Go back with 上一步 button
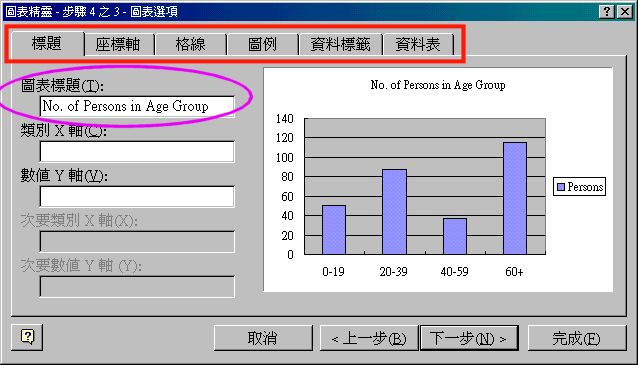638x365 pixels. point(369,338)
